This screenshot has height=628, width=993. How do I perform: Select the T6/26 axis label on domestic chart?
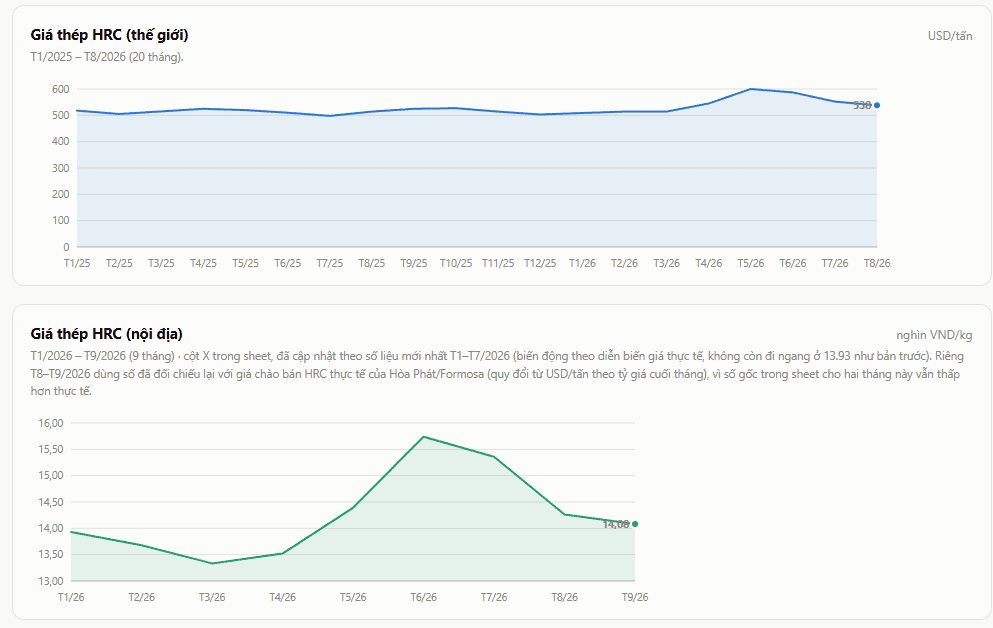point(423,598)
